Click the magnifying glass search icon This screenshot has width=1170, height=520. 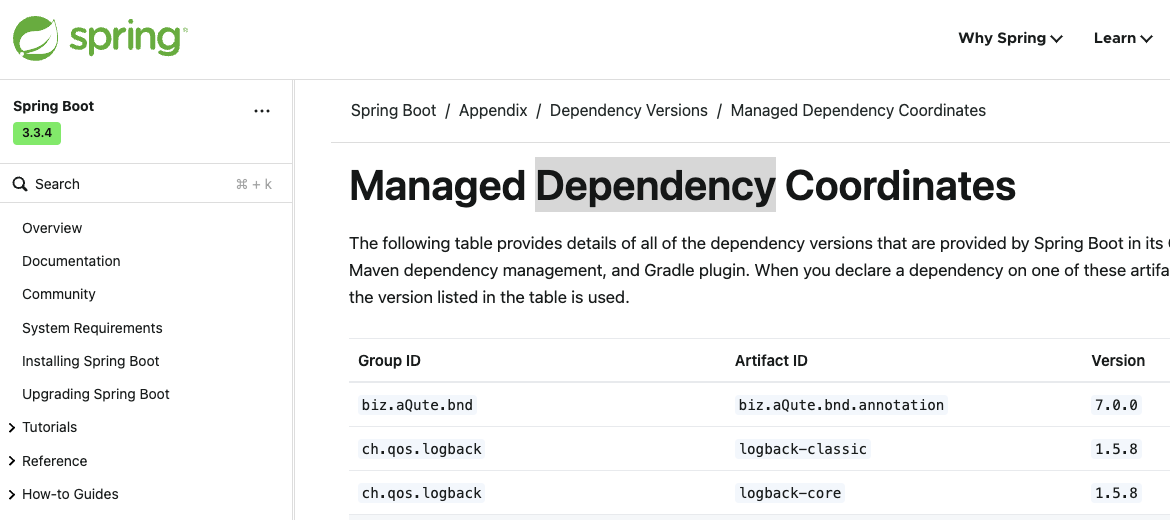(20, 184)
